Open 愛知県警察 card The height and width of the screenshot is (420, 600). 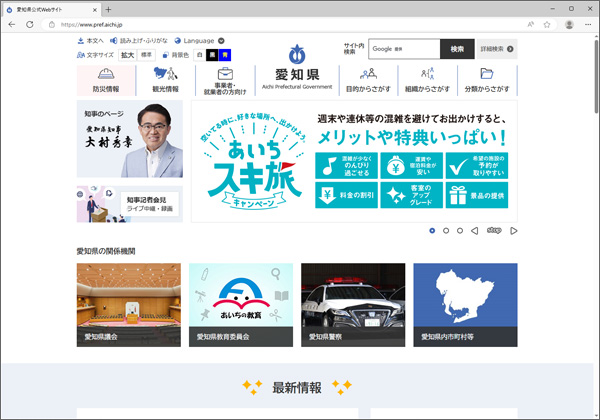[353, 305]
